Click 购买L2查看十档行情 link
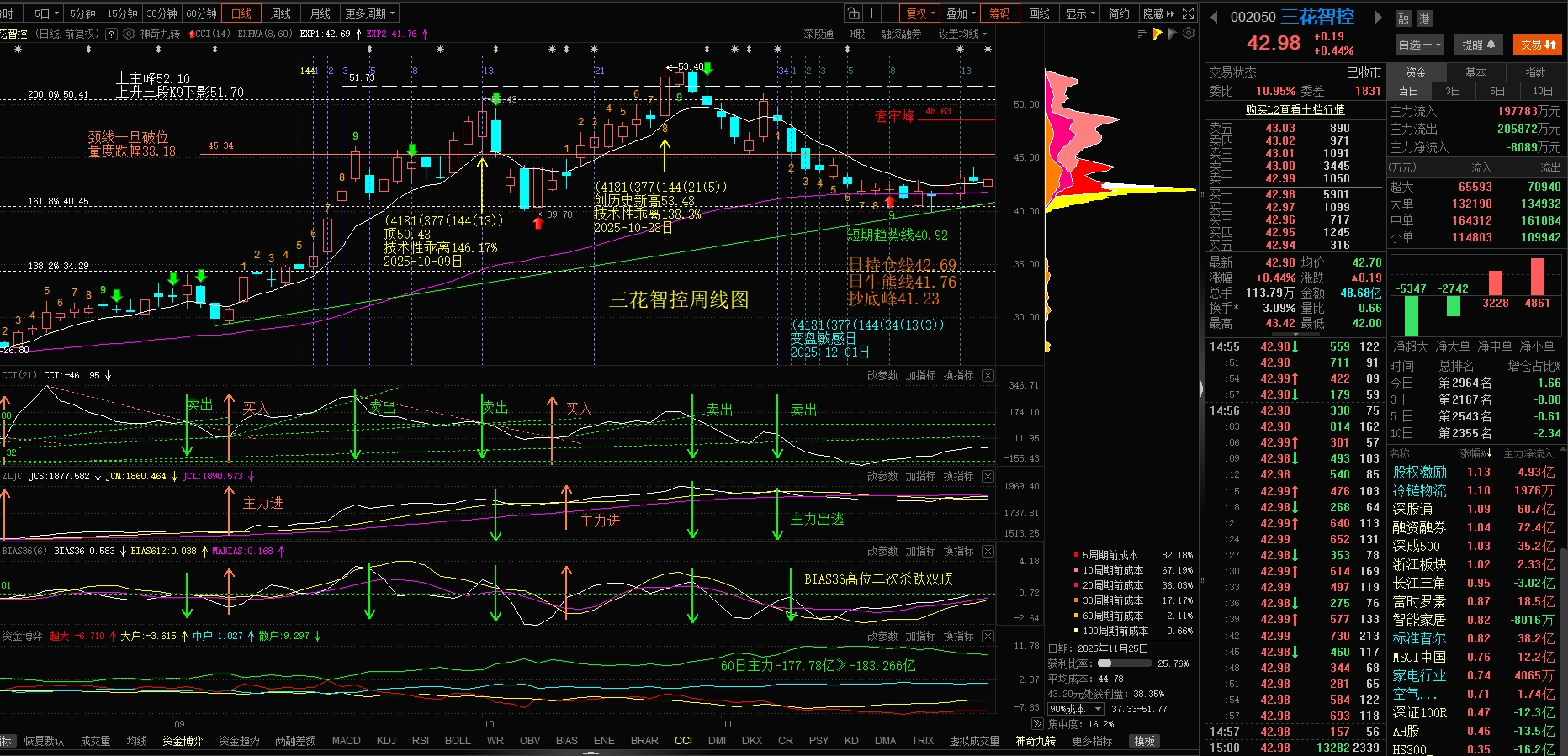1568x756 pixels. click(x=1295, y=110)
